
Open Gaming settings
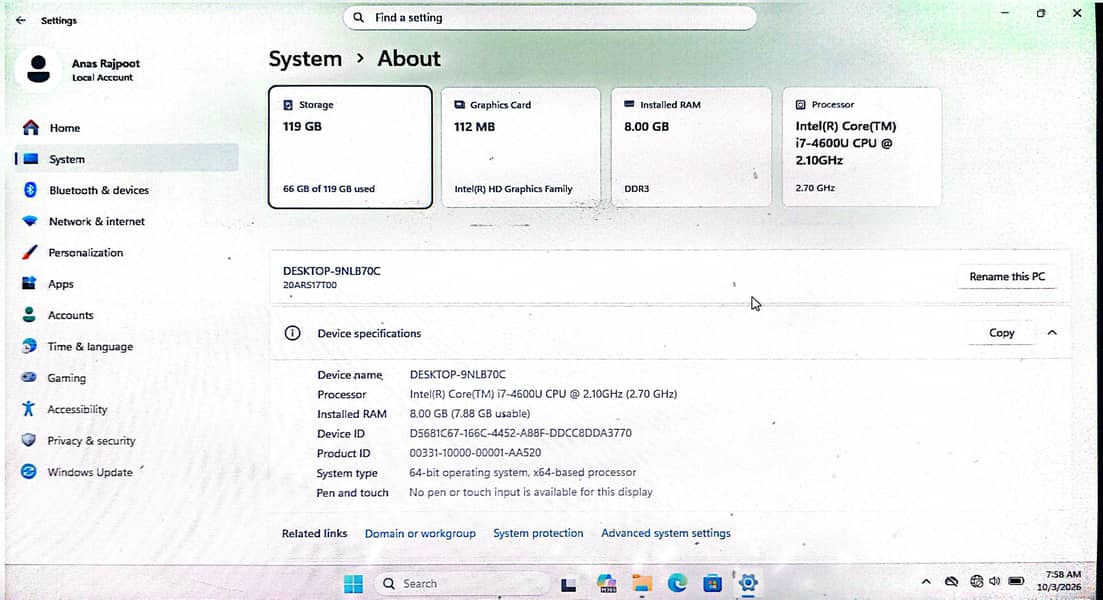point(127,378)
